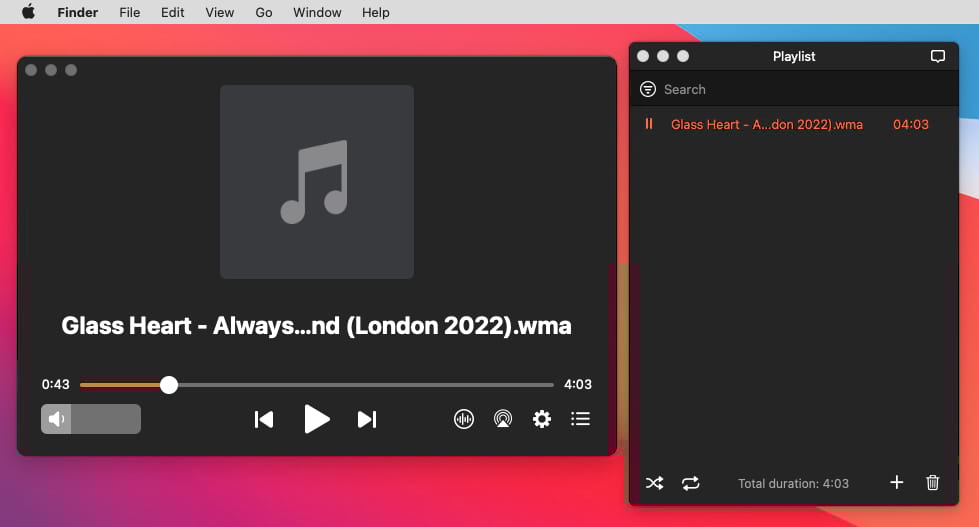Image resolution: width=979 pixels, height=527 pixels.
Task: Click the playback progress slider knob
Action: click(x=169, y=385)
